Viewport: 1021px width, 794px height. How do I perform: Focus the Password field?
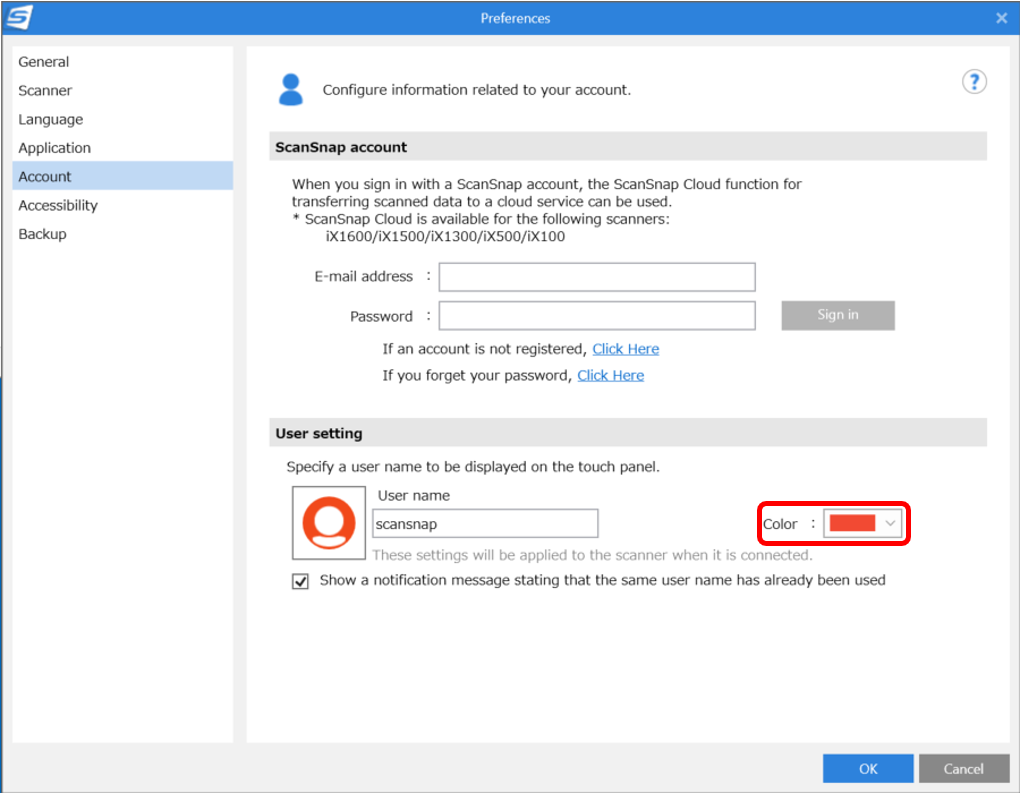click(x=596, y=316)
